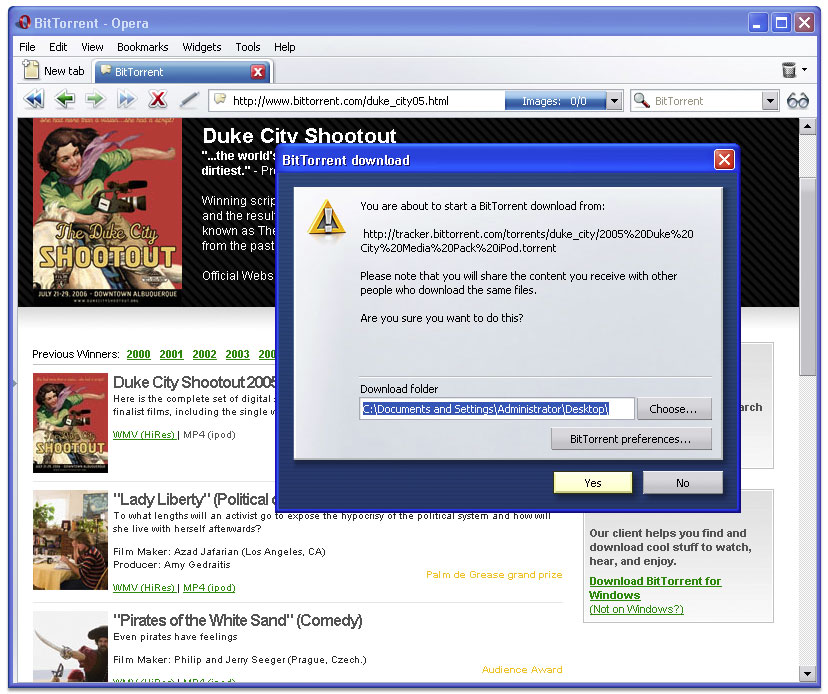Click the 'Audience Award' text
The image size is (828, 694).
522,670
